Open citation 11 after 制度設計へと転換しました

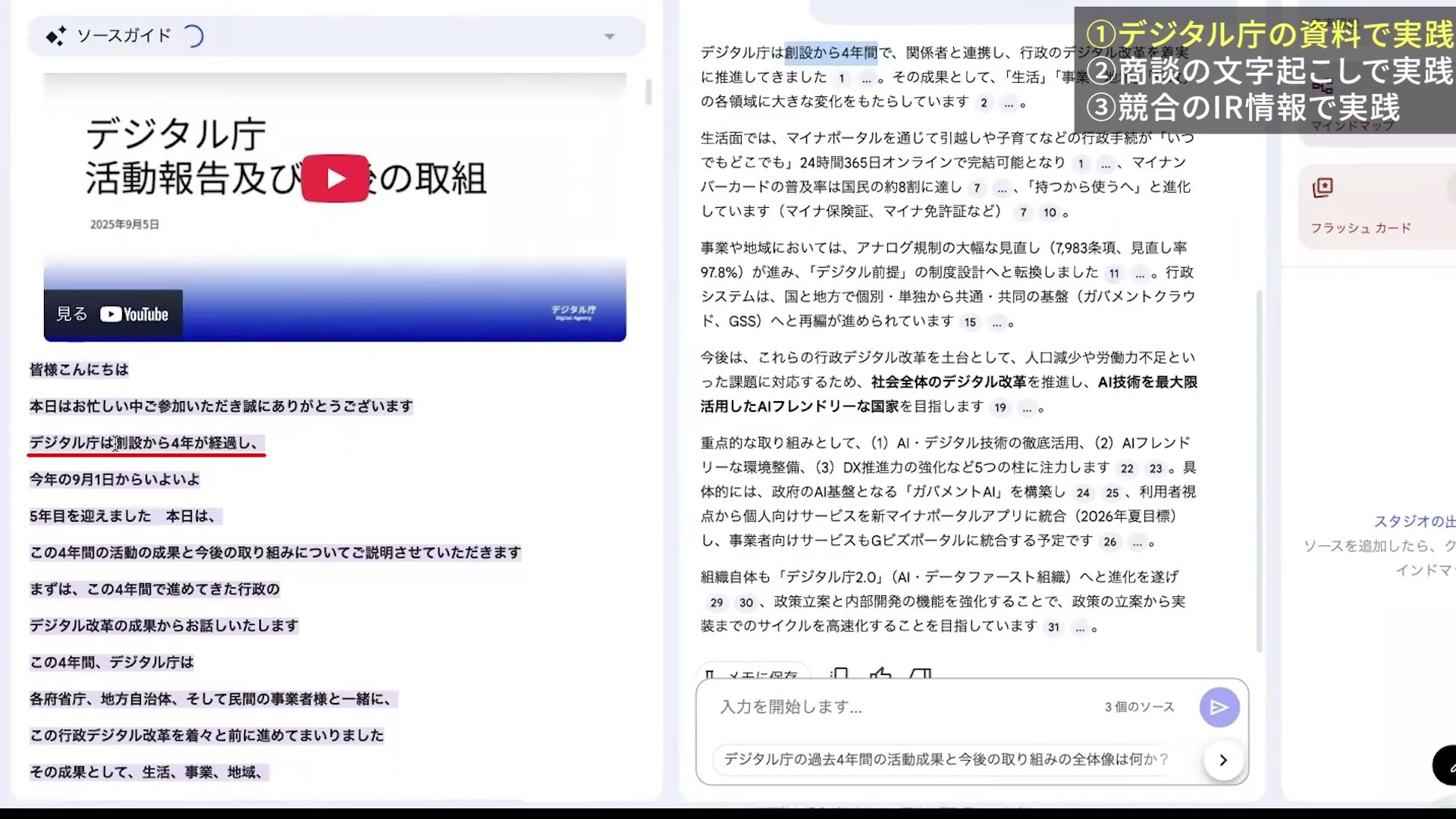coord(1113,274)
